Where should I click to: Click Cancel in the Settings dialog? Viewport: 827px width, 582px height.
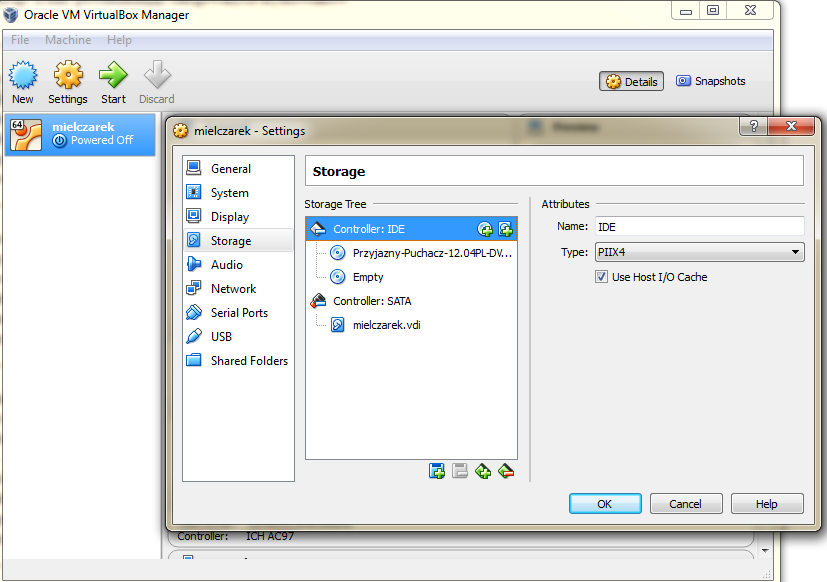coord(686,504)
